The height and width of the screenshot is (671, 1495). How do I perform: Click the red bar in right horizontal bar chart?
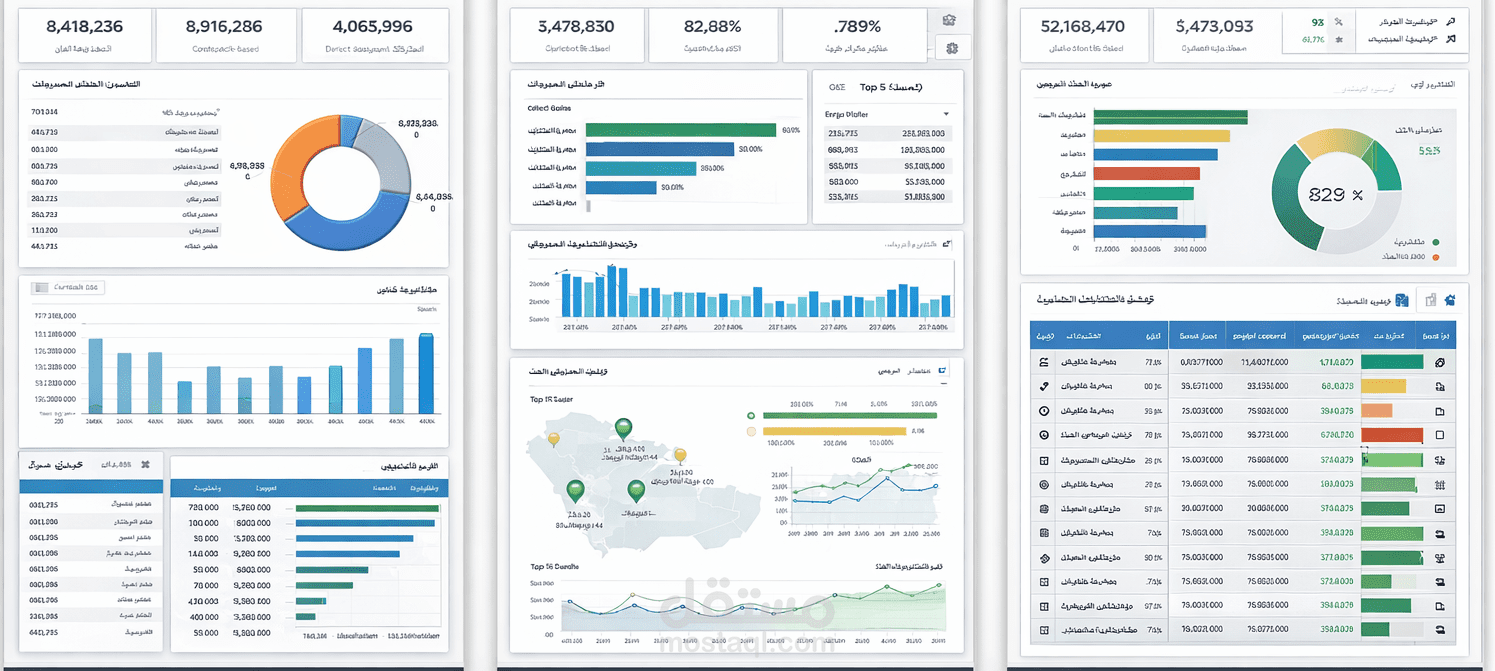(1146, 174)
